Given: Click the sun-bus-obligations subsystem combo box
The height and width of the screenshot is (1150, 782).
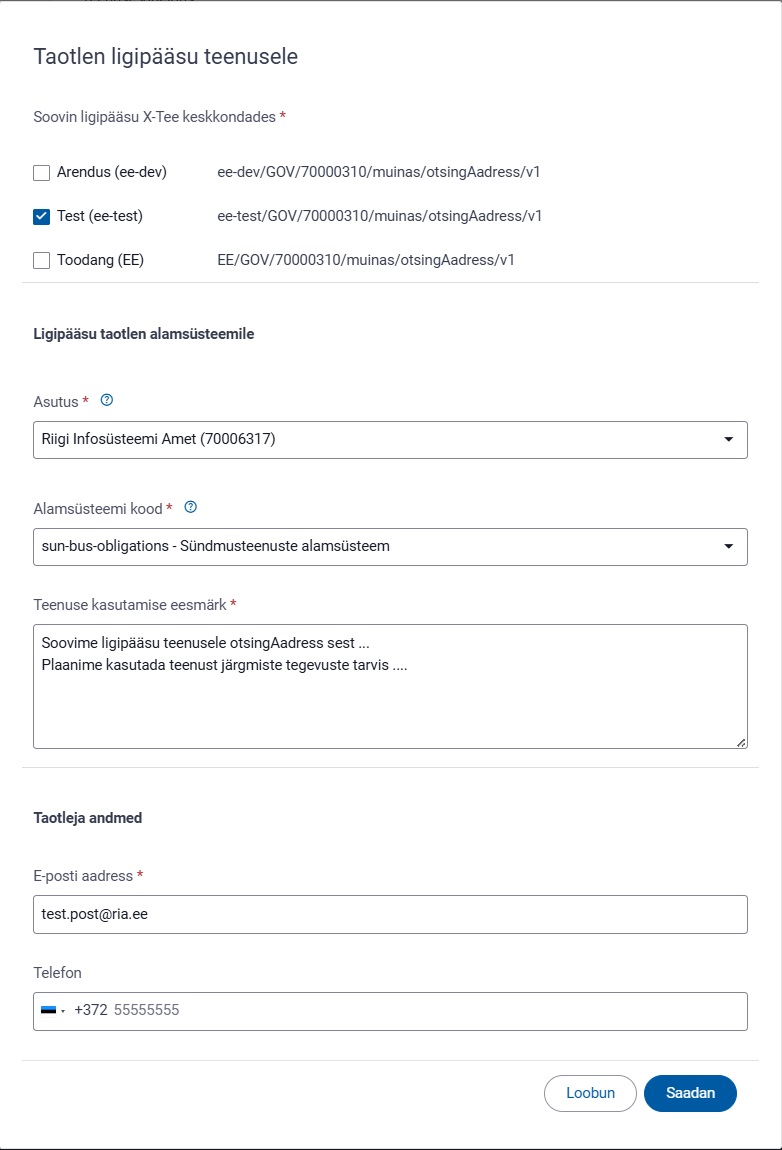Looking at the screenshot, I should pos(370,546).
